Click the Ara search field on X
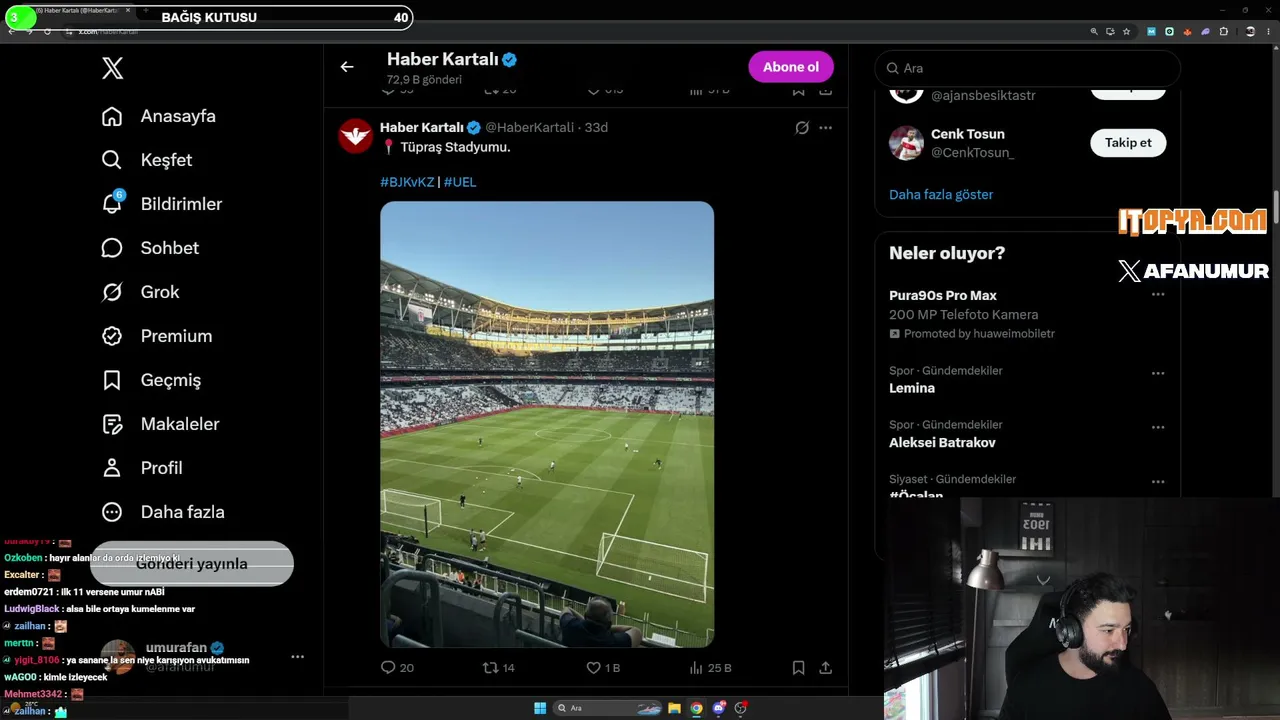The width and height of the screenshot is (1280, 720). tap(1028, 68)
